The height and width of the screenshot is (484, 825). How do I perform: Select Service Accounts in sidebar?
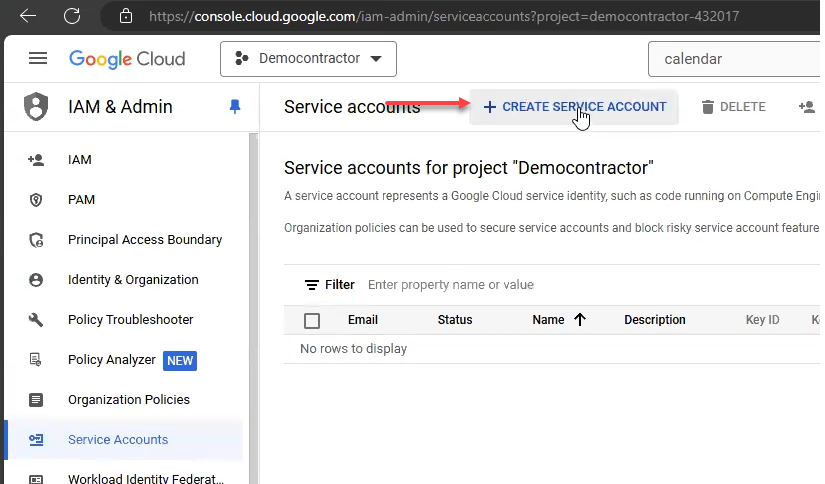point(124,439)
